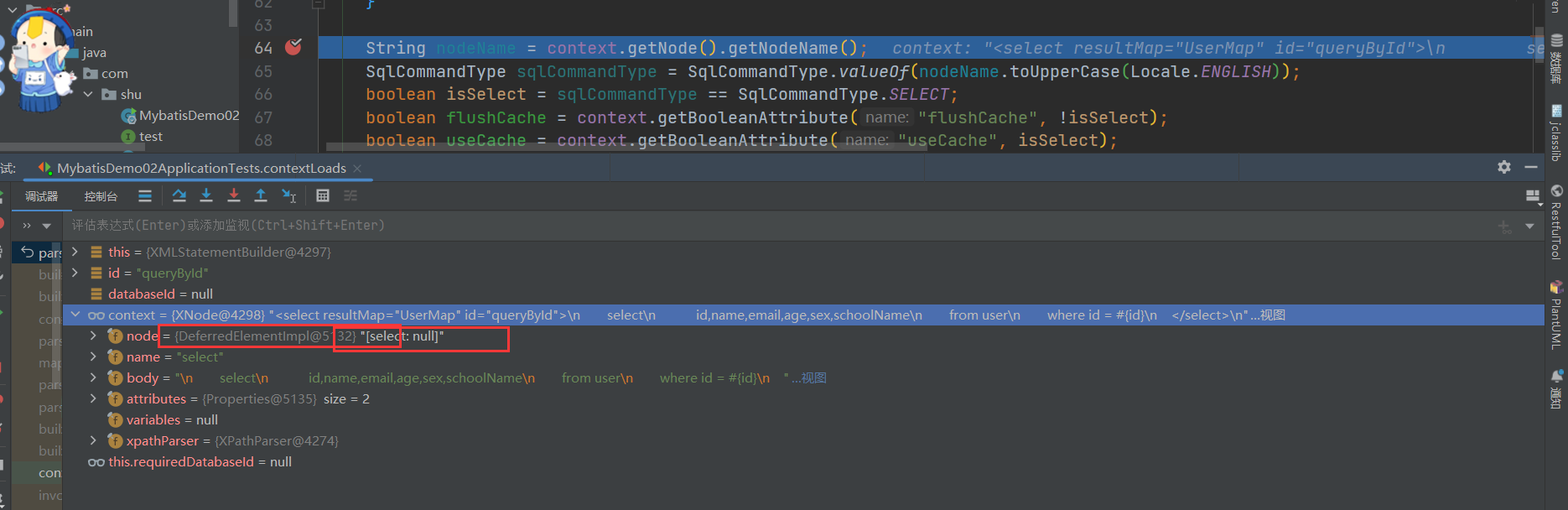Click the Step Out icon
Viewport: 1568px width, 510px height.
coord(261,195)
